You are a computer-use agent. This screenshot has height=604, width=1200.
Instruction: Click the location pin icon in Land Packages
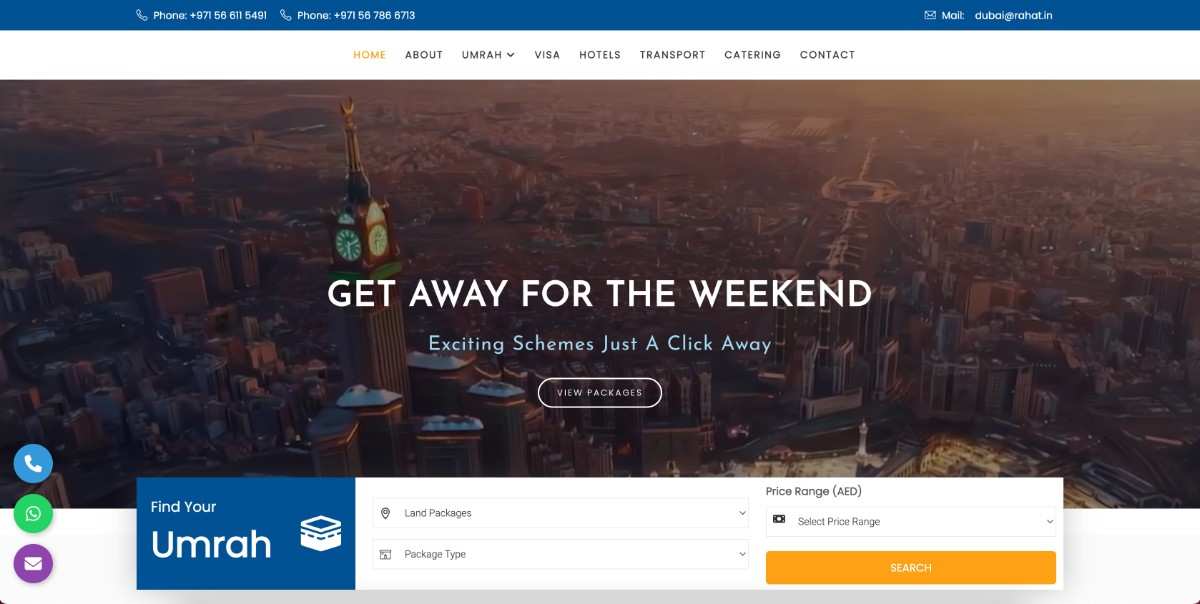pos(386,513)
